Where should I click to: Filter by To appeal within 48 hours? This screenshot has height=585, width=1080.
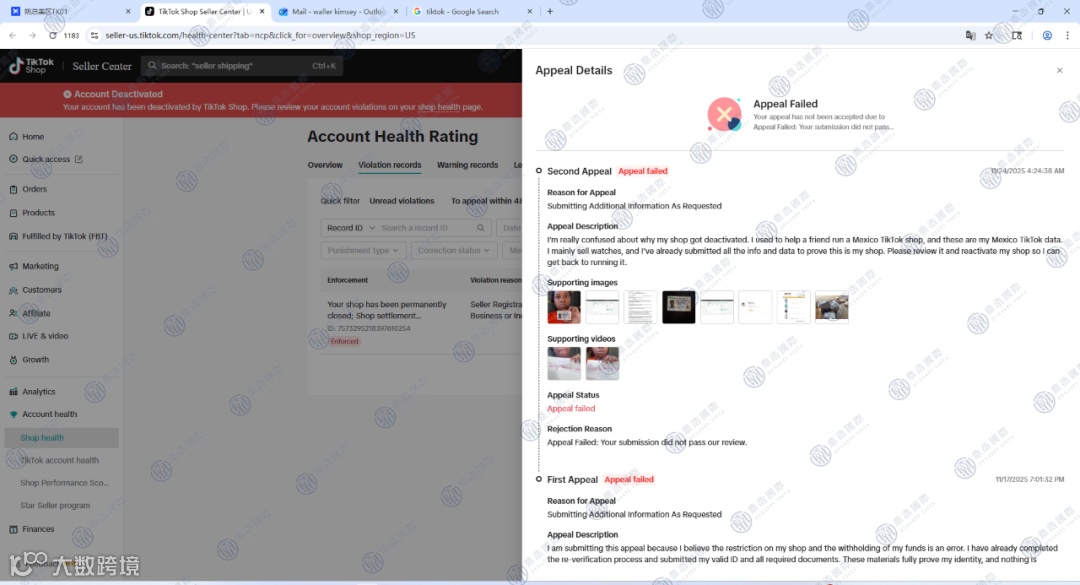[x=486, y=201]
